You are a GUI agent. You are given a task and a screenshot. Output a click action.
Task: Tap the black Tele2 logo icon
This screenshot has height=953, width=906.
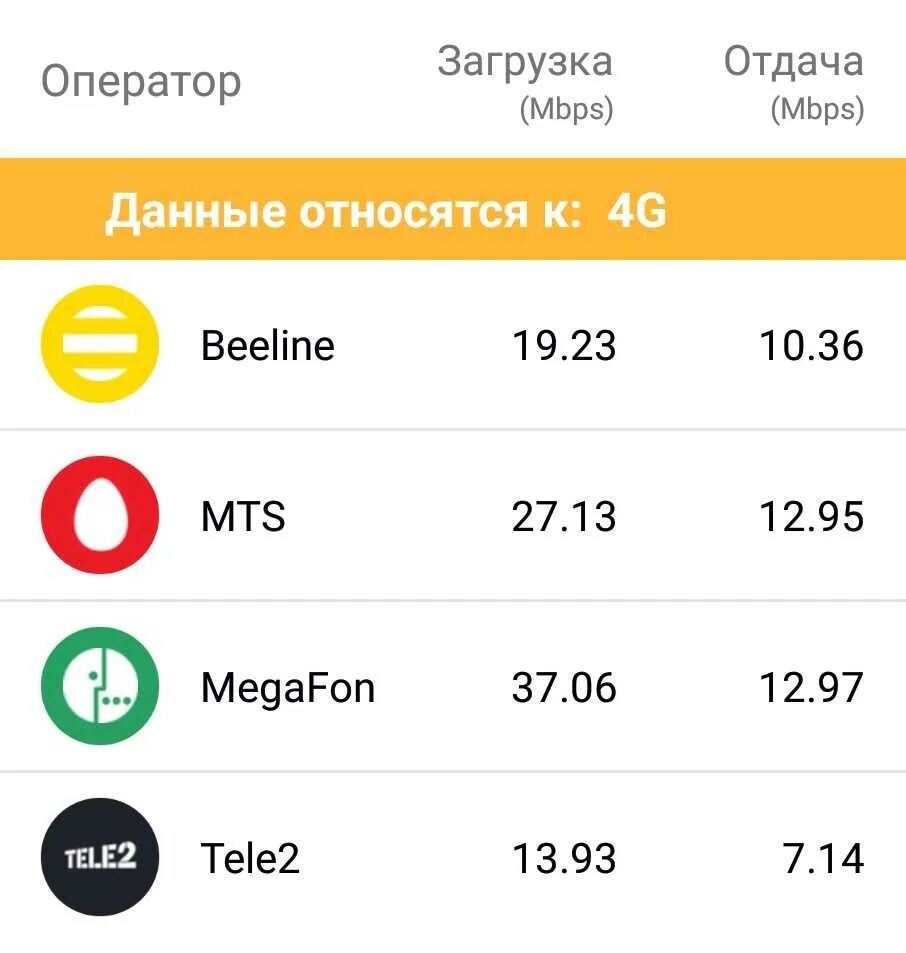click(x=100, y=857)
